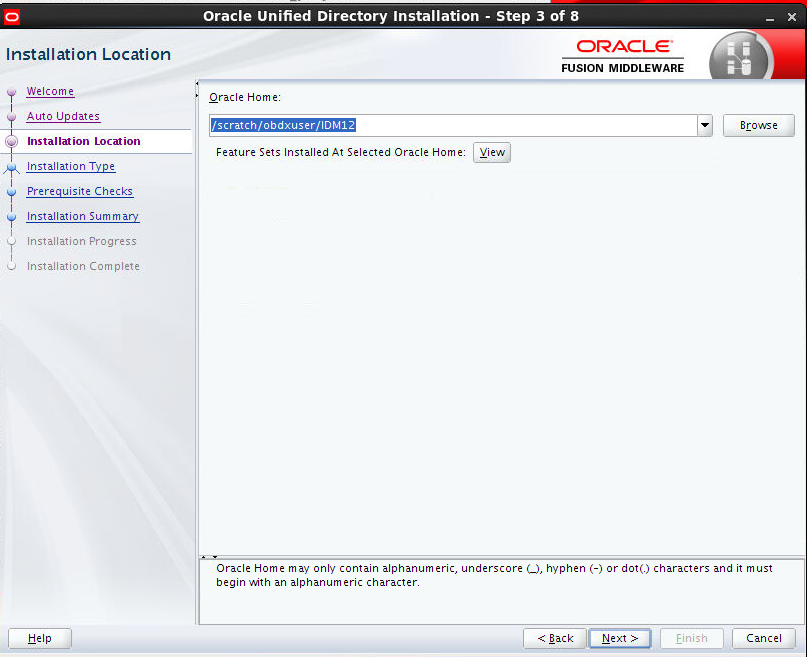The height and width of the screenshot is (657, 807).
Task: Click the Oracle logo icon in title bar
Action: tap(11, 17)
